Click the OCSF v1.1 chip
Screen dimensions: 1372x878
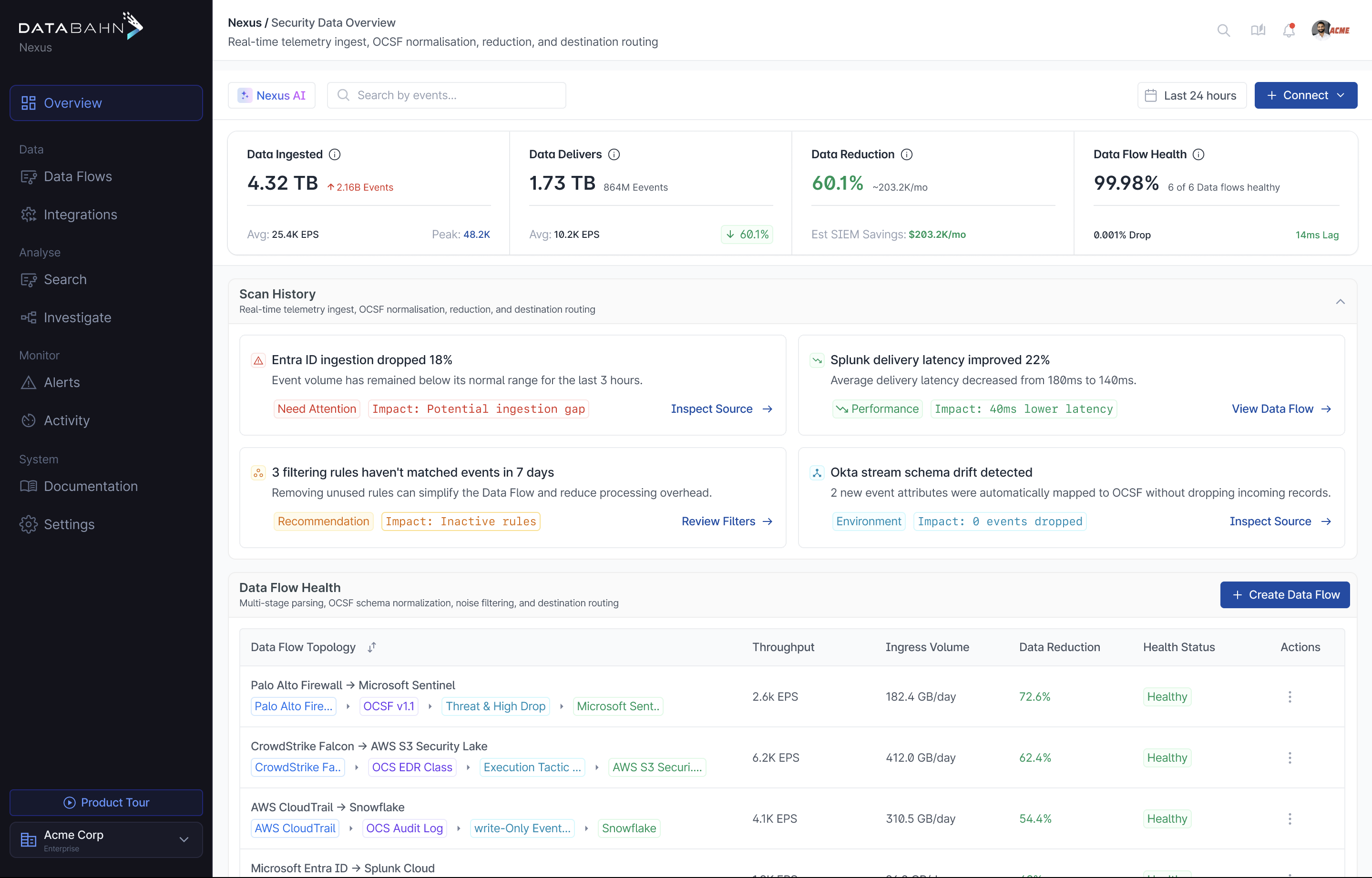click(389, 706)
